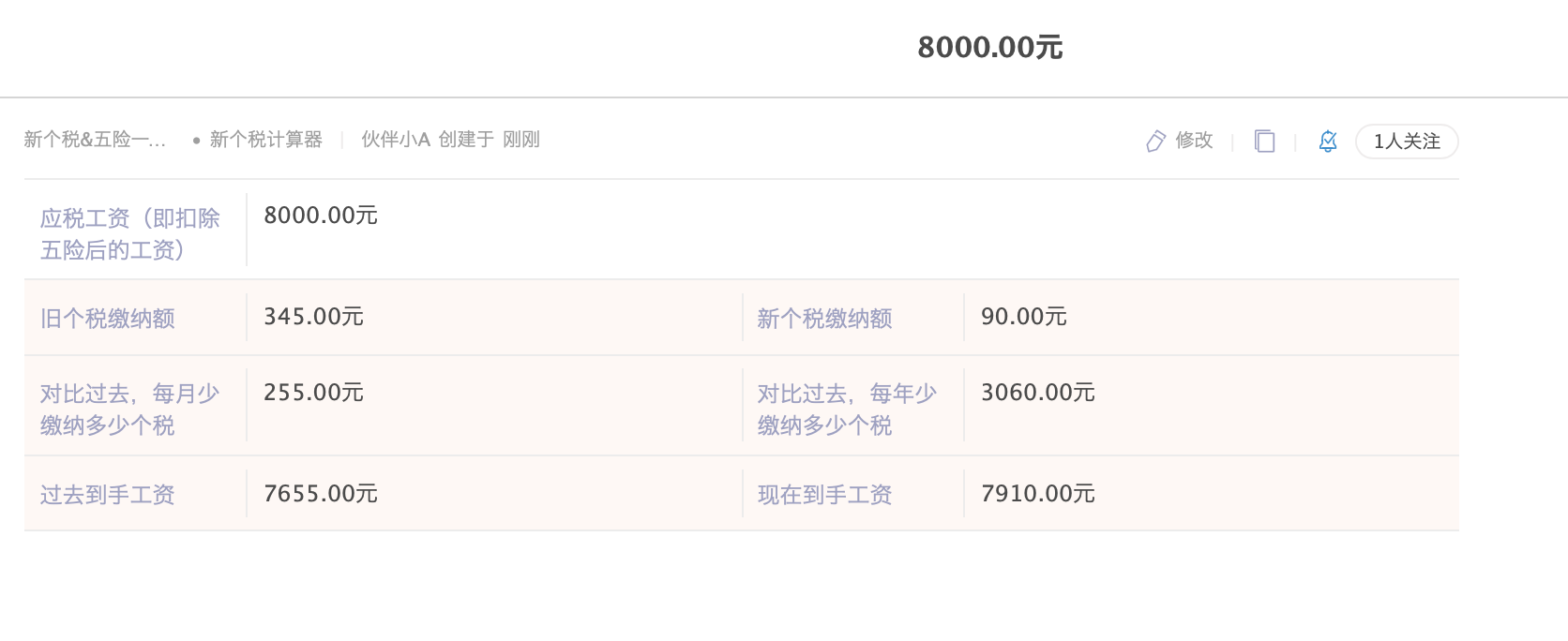Click the 旧个税缴纳额 field label

pyautogui.click(x=108, y=319)
